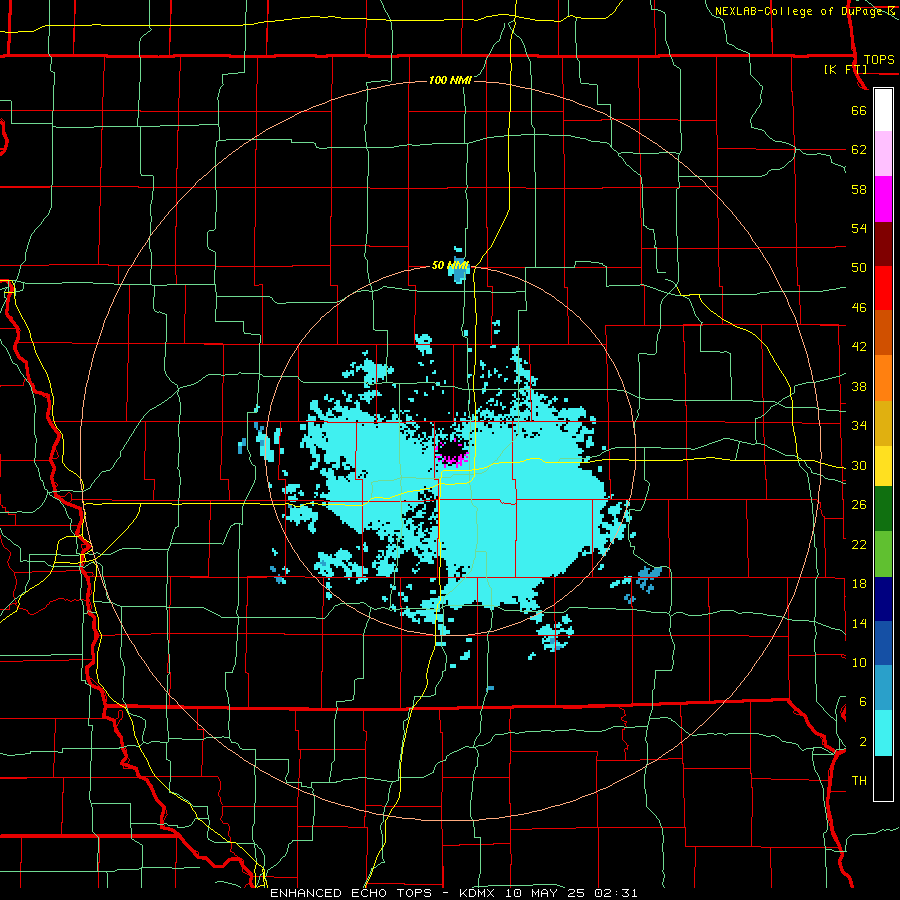Pick the navy blue legend swatch
Viewport: 900px width, 900px height.
(x=883, y=599)
